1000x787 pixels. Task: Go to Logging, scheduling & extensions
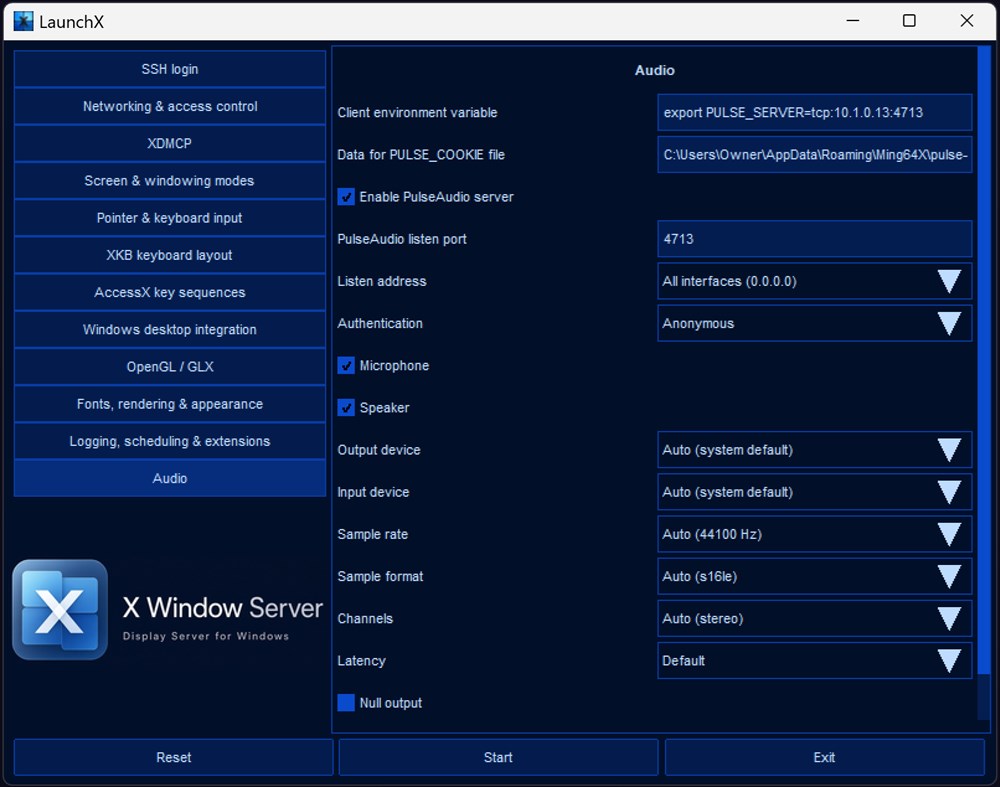(170, 441)
